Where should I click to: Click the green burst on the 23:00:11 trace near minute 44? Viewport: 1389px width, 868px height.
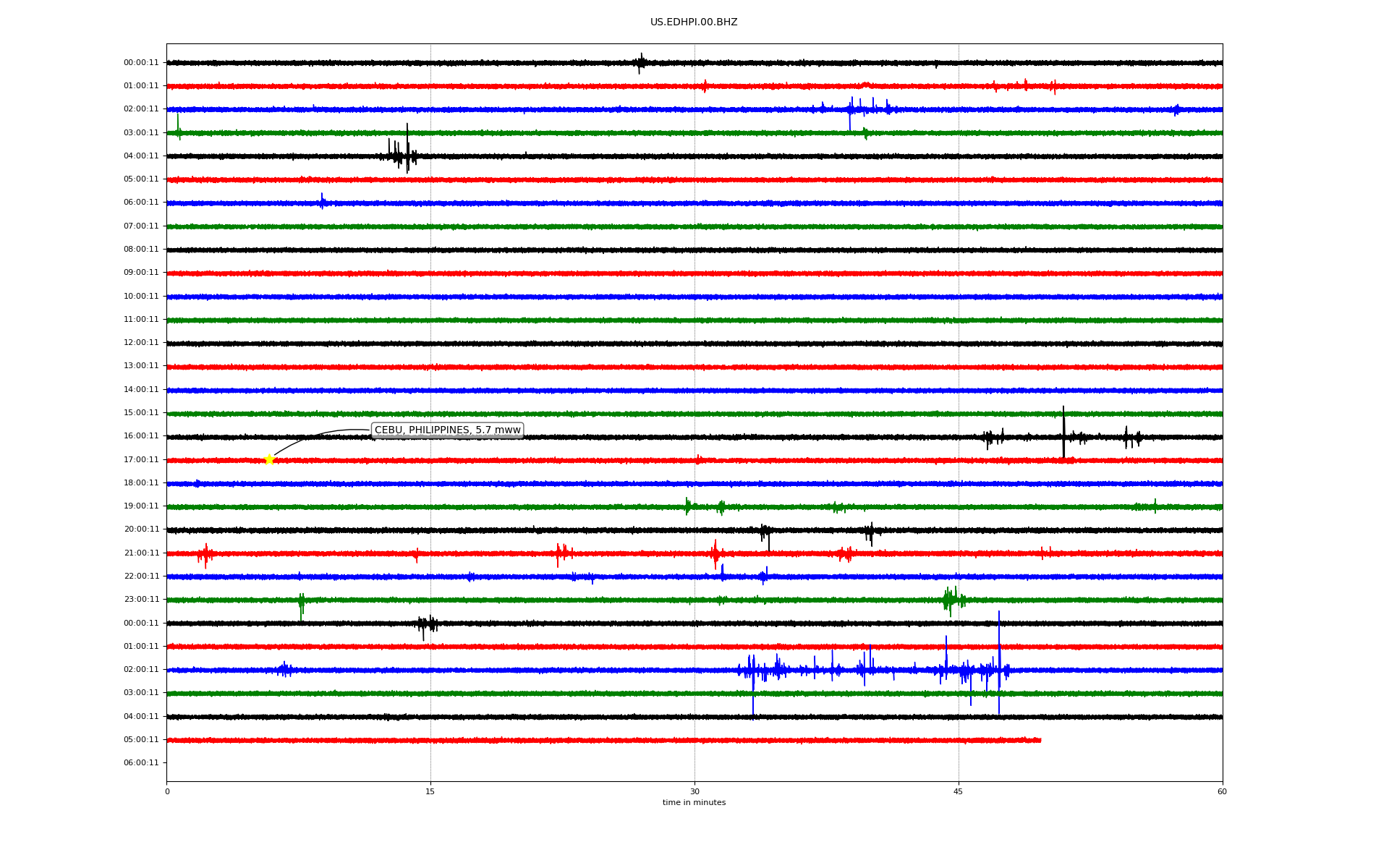(x=951, y=600)
